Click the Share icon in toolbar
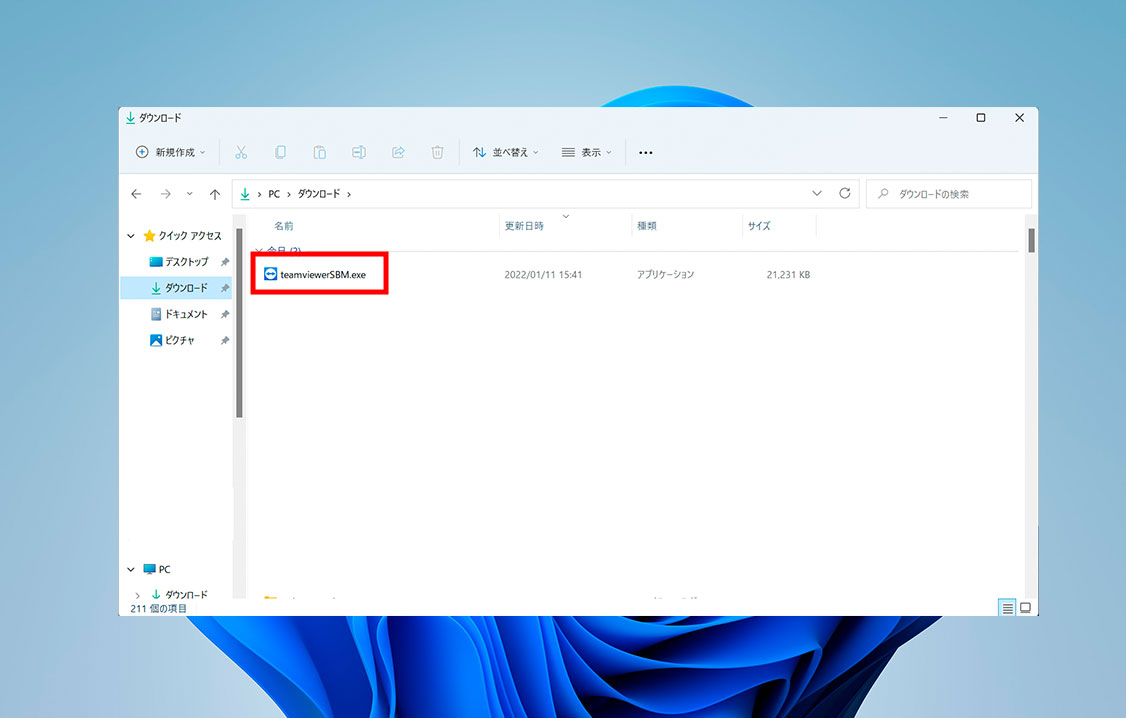 (x=398, y=152)
